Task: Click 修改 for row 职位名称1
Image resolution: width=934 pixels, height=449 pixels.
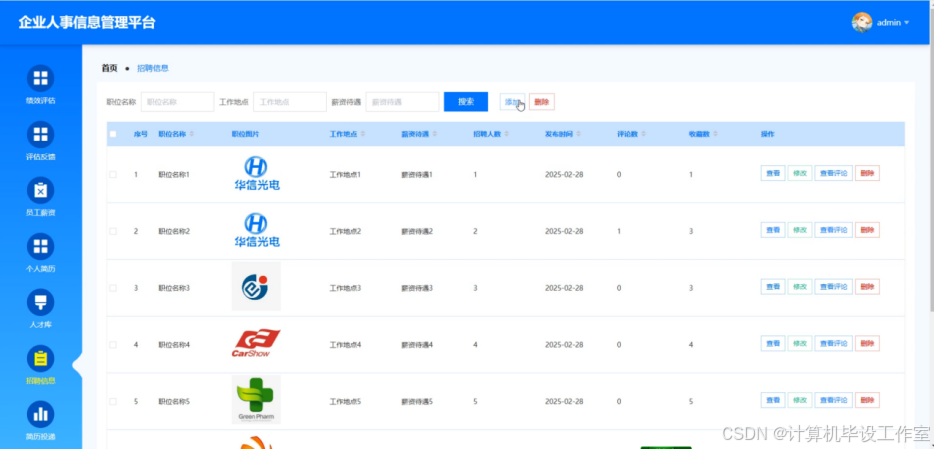Action: 800,173
